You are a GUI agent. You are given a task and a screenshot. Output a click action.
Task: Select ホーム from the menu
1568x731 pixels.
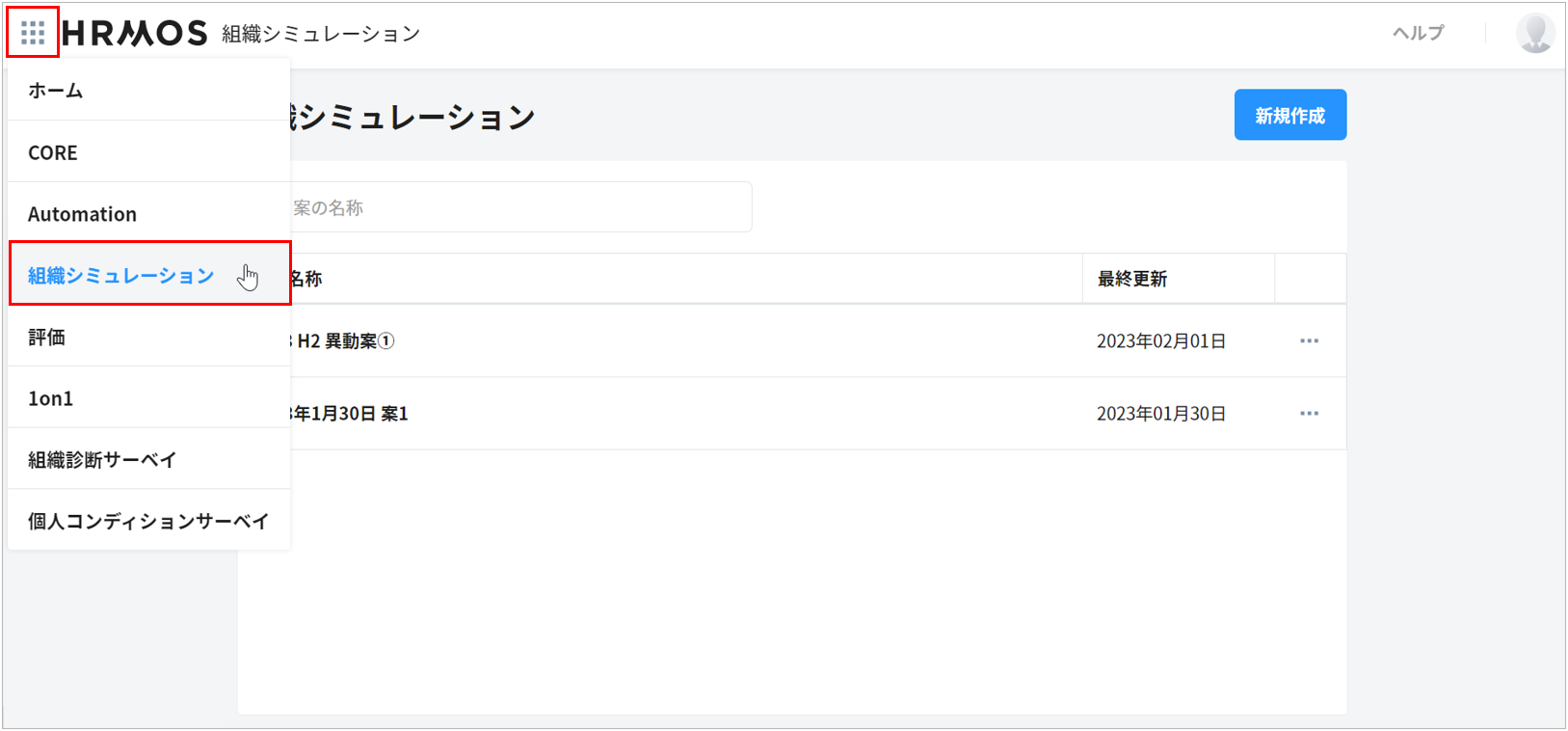pos(56,91)
